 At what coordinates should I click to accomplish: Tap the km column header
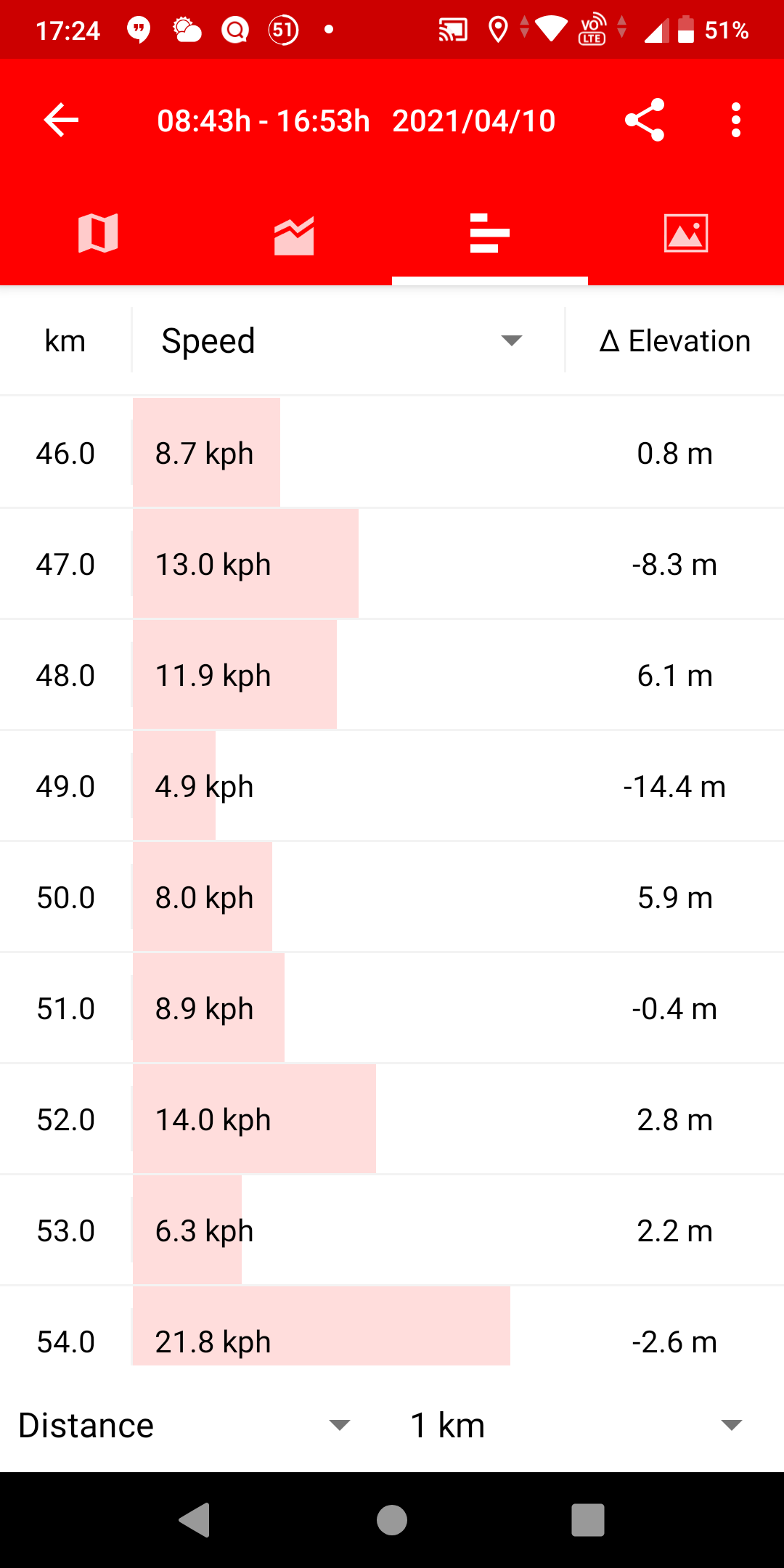coord(65,341)
